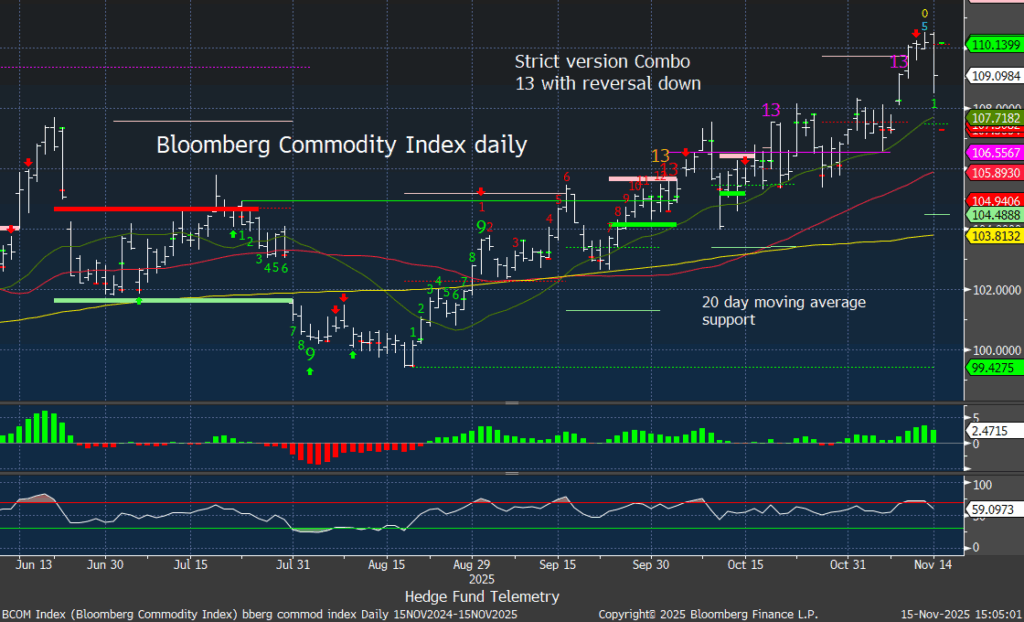
Task: Click the Hedge Fund Telemetry label
Action: [x=482, y=596]
